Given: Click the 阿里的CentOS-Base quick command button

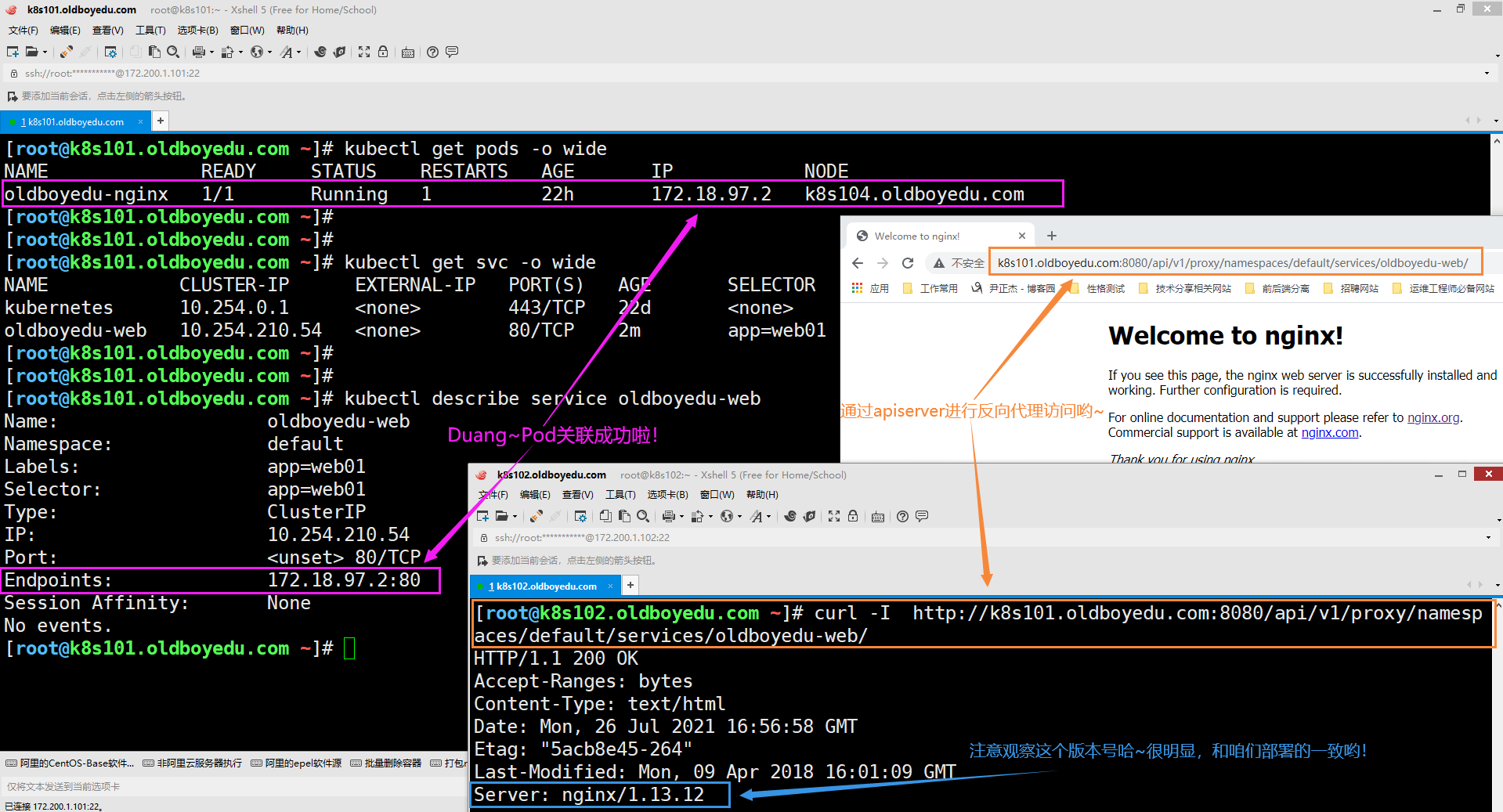Looking at the screenshot, I should 70,763.
